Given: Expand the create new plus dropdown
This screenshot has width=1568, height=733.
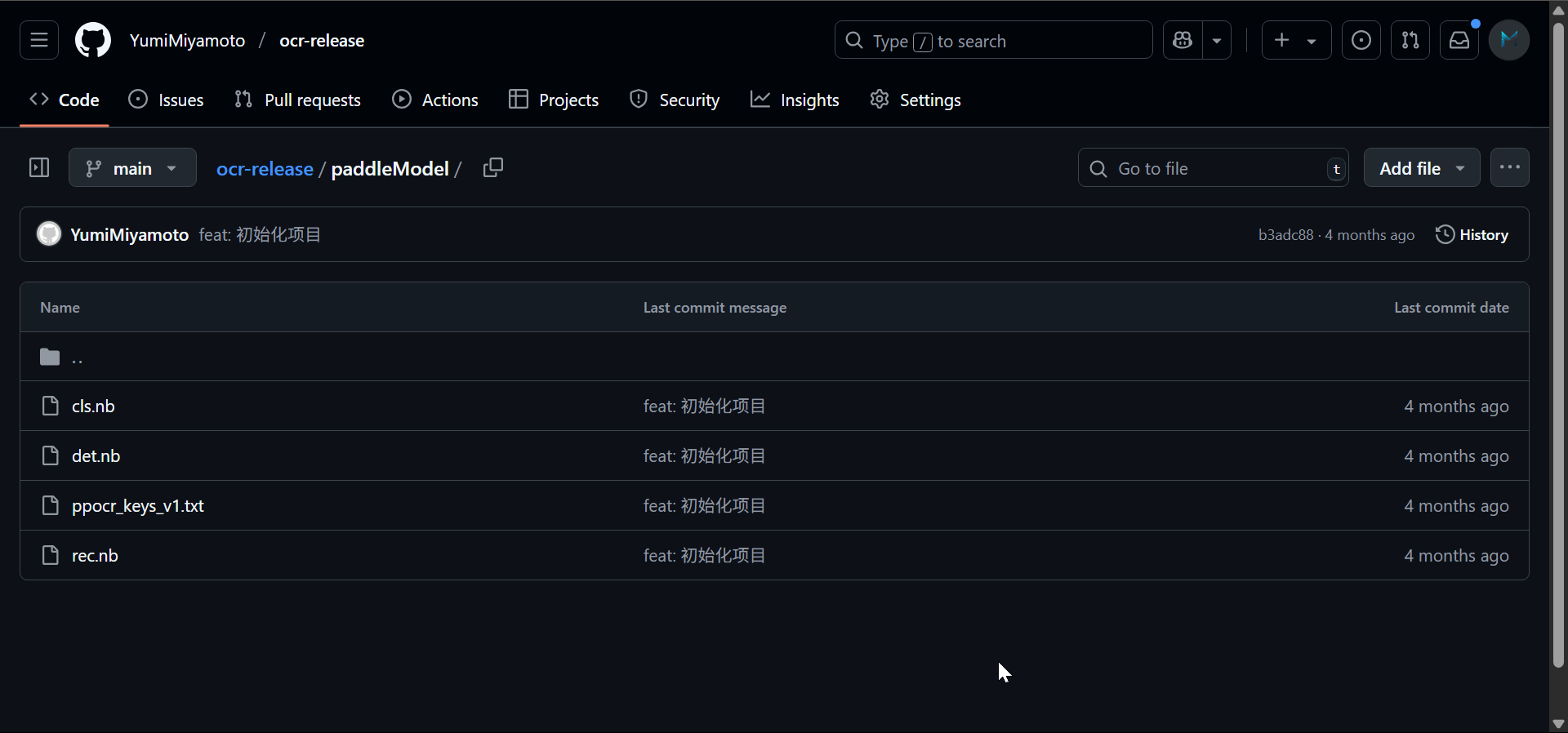Looking at the screenshot, I should pyautogui.click(x=1296, y=40).
